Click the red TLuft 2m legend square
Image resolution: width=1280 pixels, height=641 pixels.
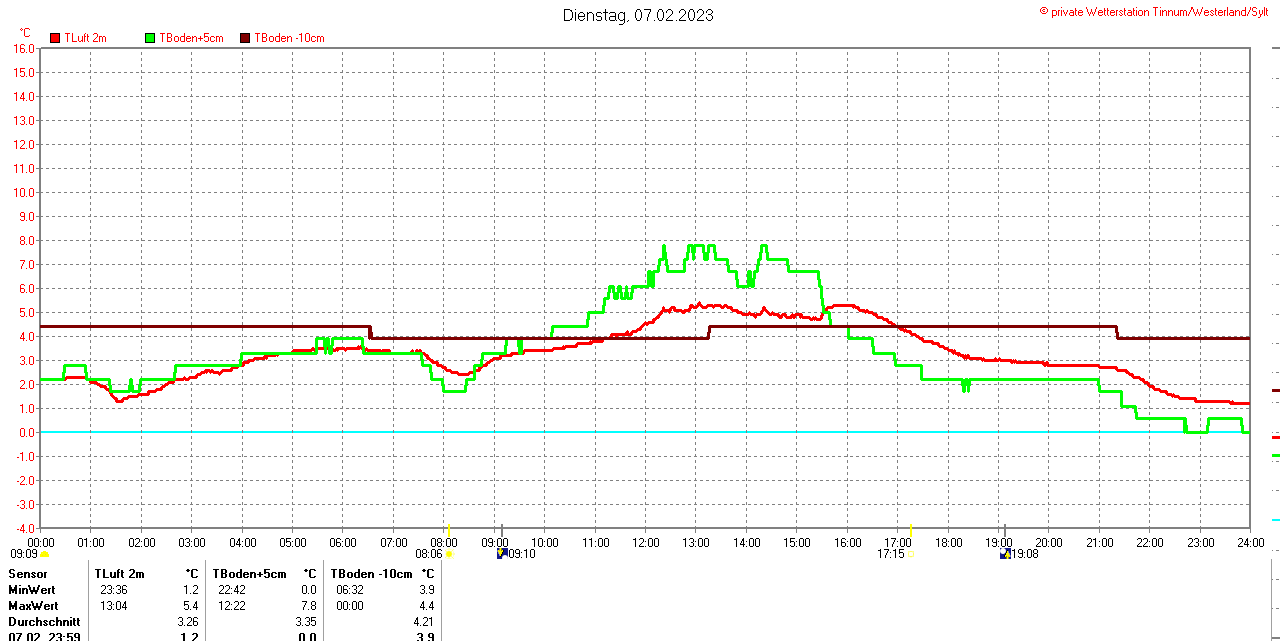click(56, 38)
